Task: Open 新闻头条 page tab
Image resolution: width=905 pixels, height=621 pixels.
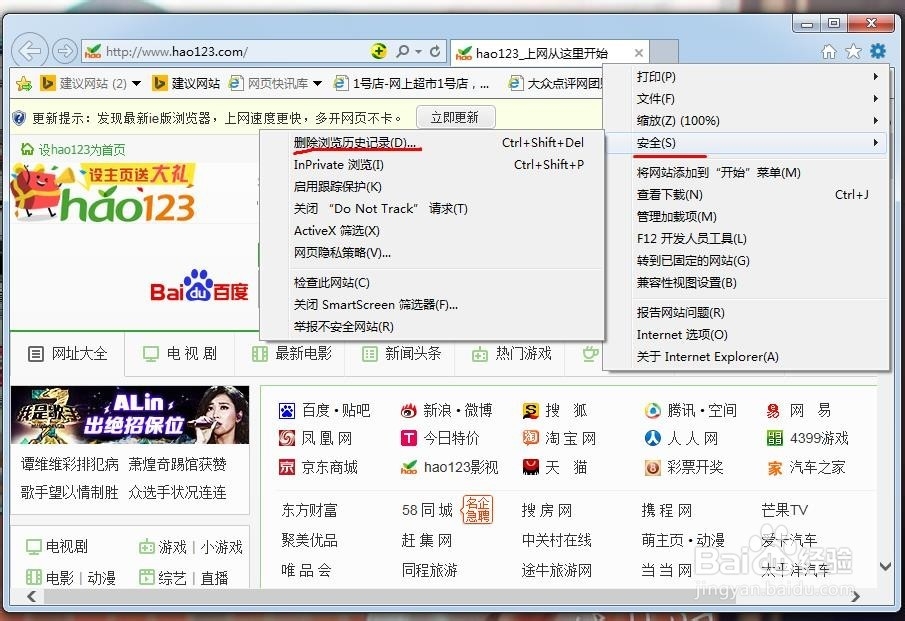Action: coord(401,353)
